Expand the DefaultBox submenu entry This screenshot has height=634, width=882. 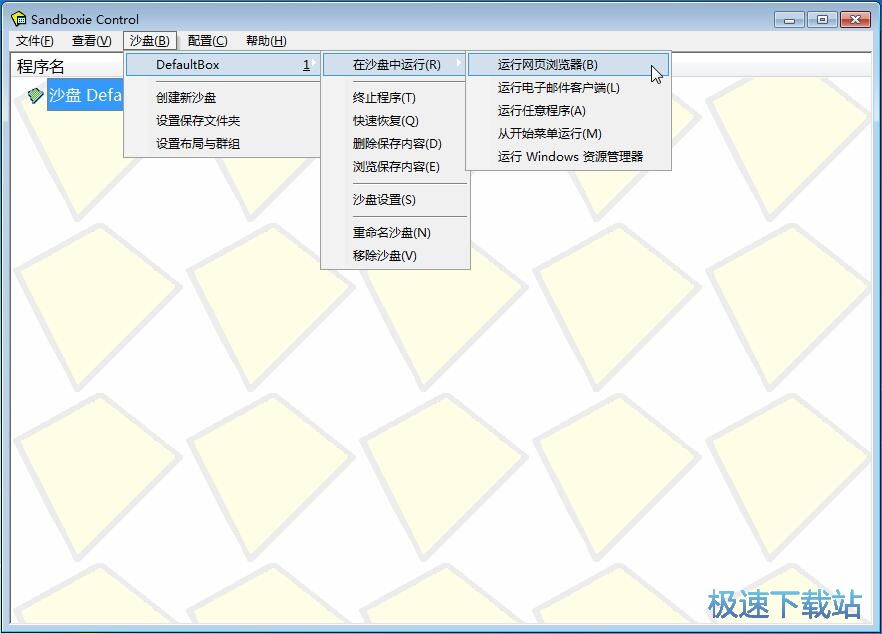coord(223,65)
